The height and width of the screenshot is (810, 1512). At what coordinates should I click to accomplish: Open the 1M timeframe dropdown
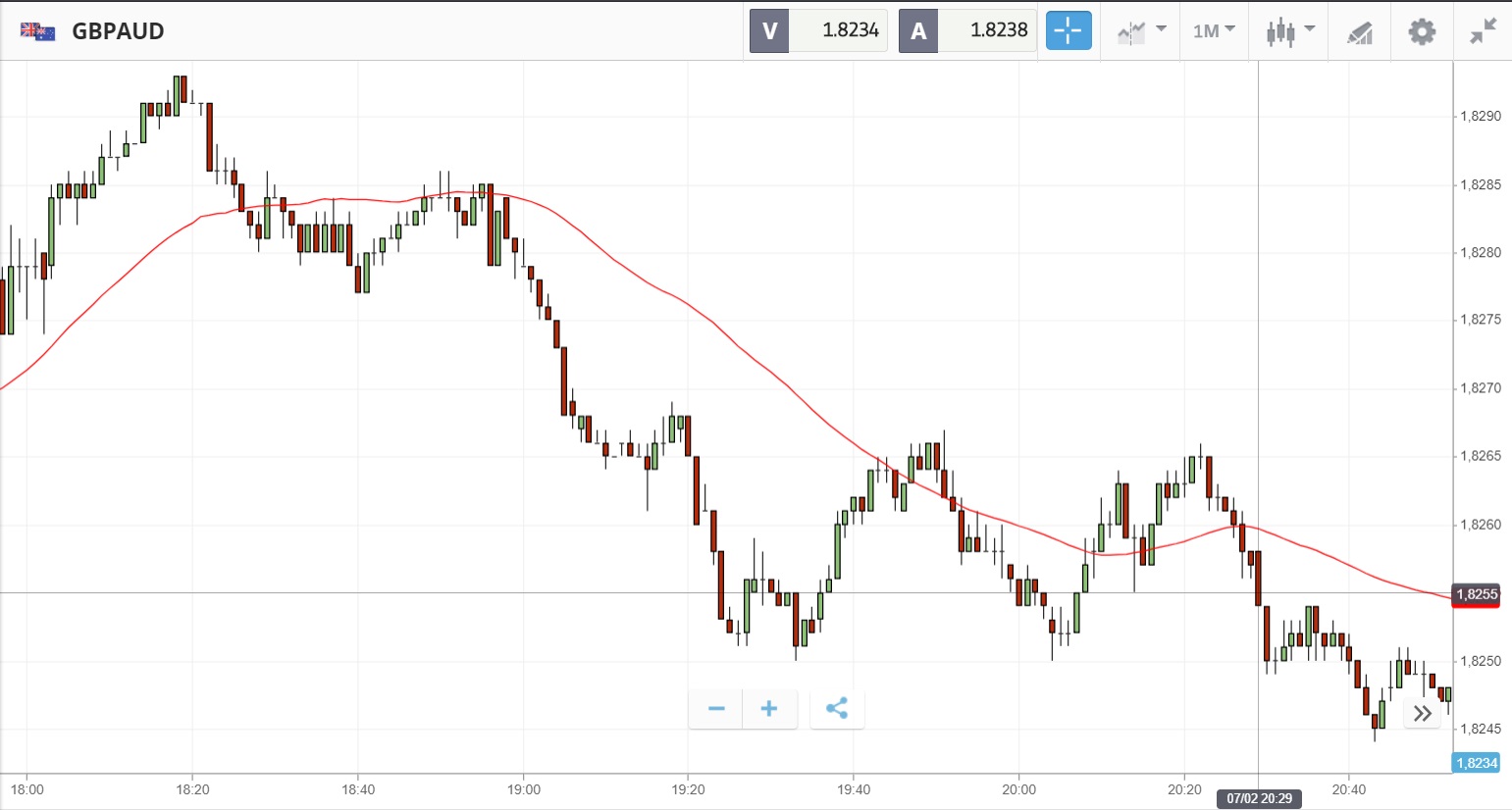coord(1214,30)
